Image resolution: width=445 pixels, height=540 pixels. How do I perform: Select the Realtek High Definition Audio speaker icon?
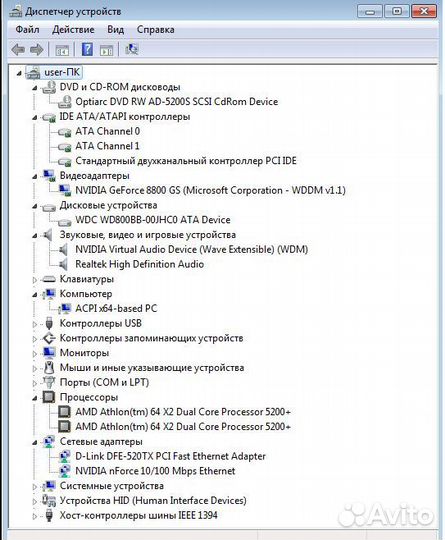pos(63,264)
